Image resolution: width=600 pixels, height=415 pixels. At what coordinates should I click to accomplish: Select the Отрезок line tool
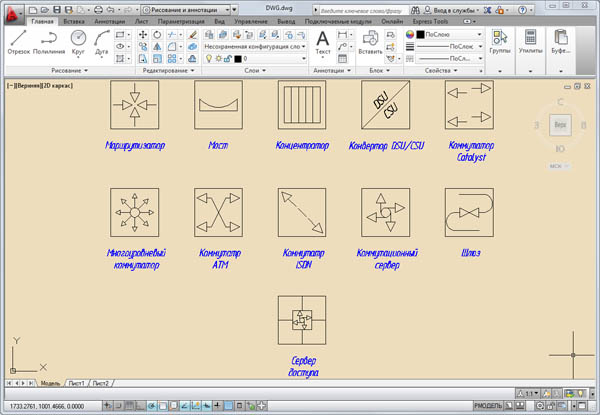pyautogui.click(x=19, y=41)
